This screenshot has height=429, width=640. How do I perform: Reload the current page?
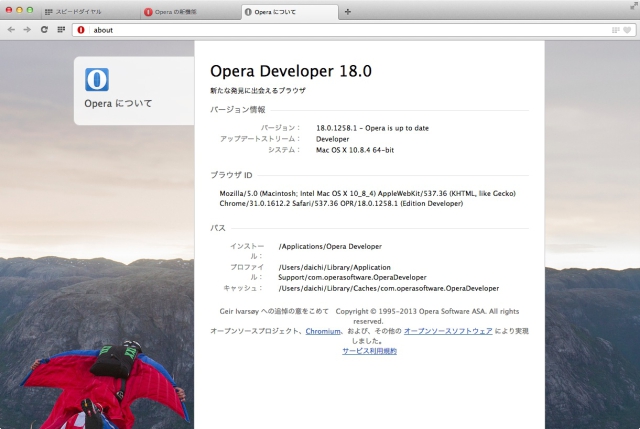pos(44,29)
